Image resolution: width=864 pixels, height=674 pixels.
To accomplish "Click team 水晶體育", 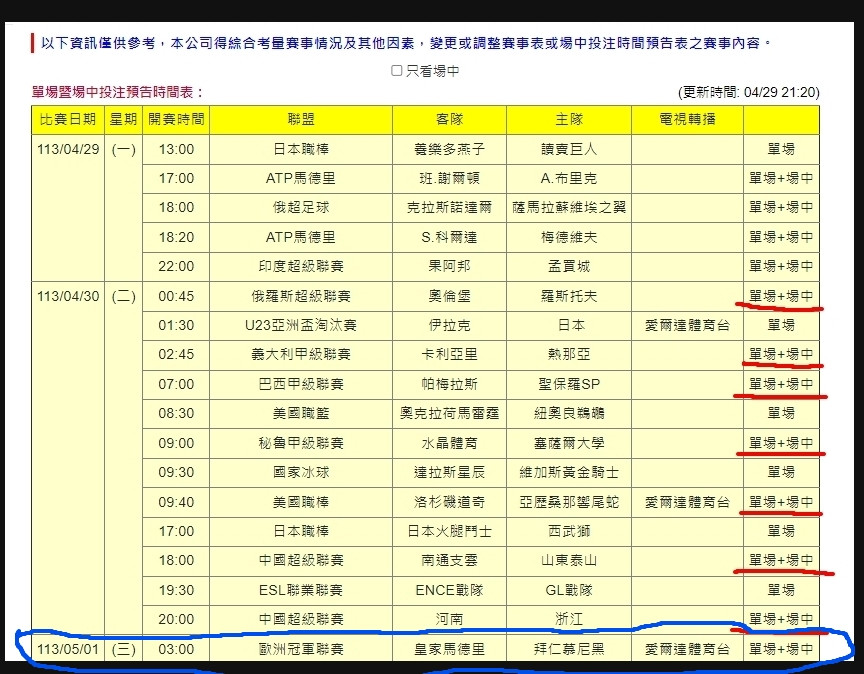I will 450,444.
